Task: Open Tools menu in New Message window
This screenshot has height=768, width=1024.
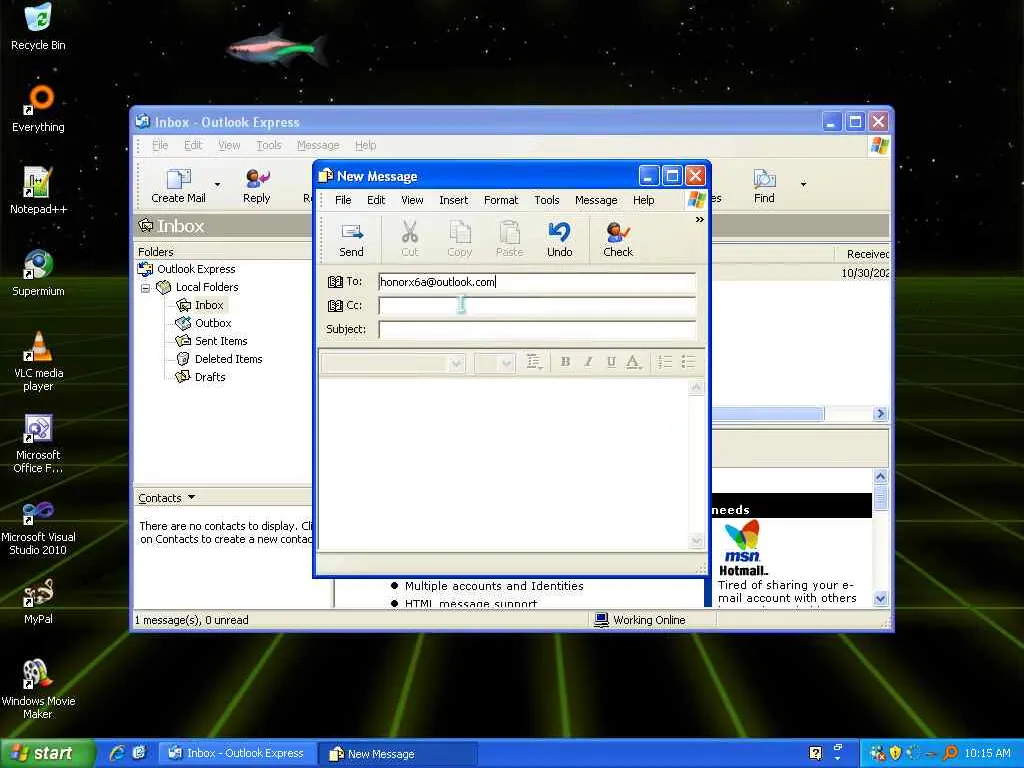Action: 547,200
